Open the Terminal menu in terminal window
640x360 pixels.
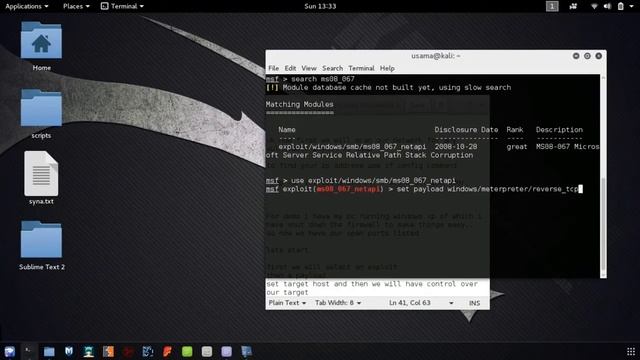[x=361, y=68]
